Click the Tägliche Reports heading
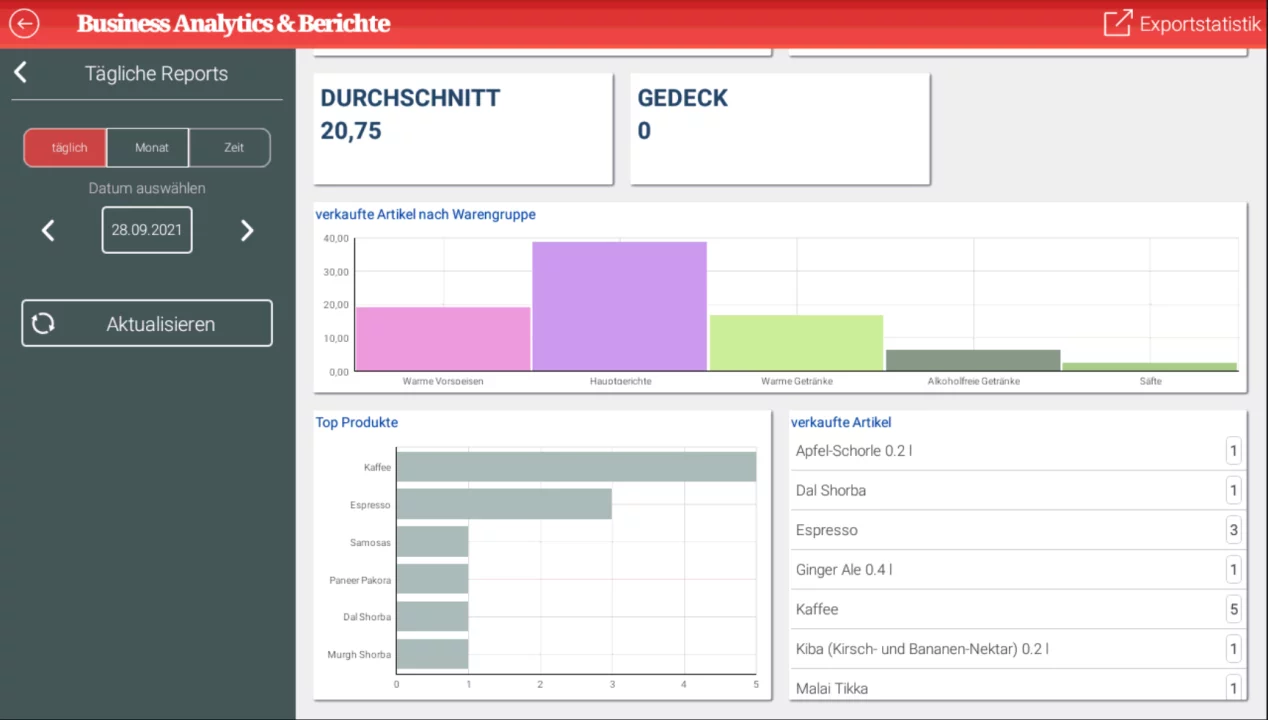The width and height of the screenshot is (1268, 720). coord(156,73)
